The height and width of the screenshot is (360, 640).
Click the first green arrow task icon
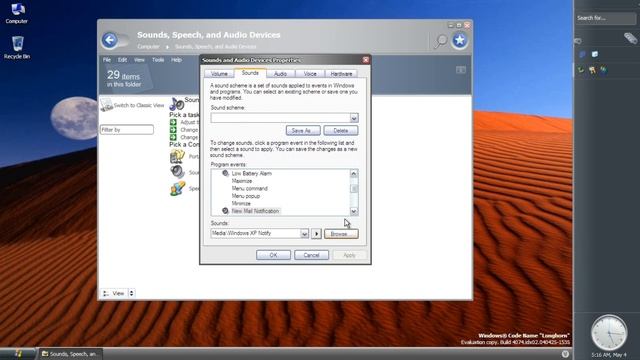point(173,122)
